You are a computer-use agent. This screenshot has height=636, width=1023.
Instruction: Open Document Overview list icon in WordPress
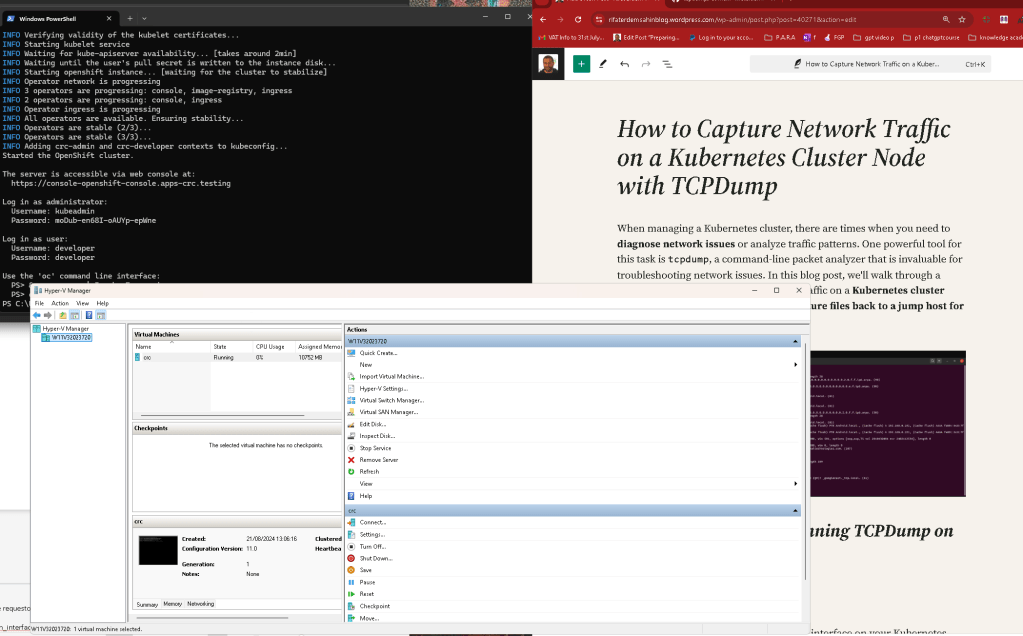[x=667, y=64]
